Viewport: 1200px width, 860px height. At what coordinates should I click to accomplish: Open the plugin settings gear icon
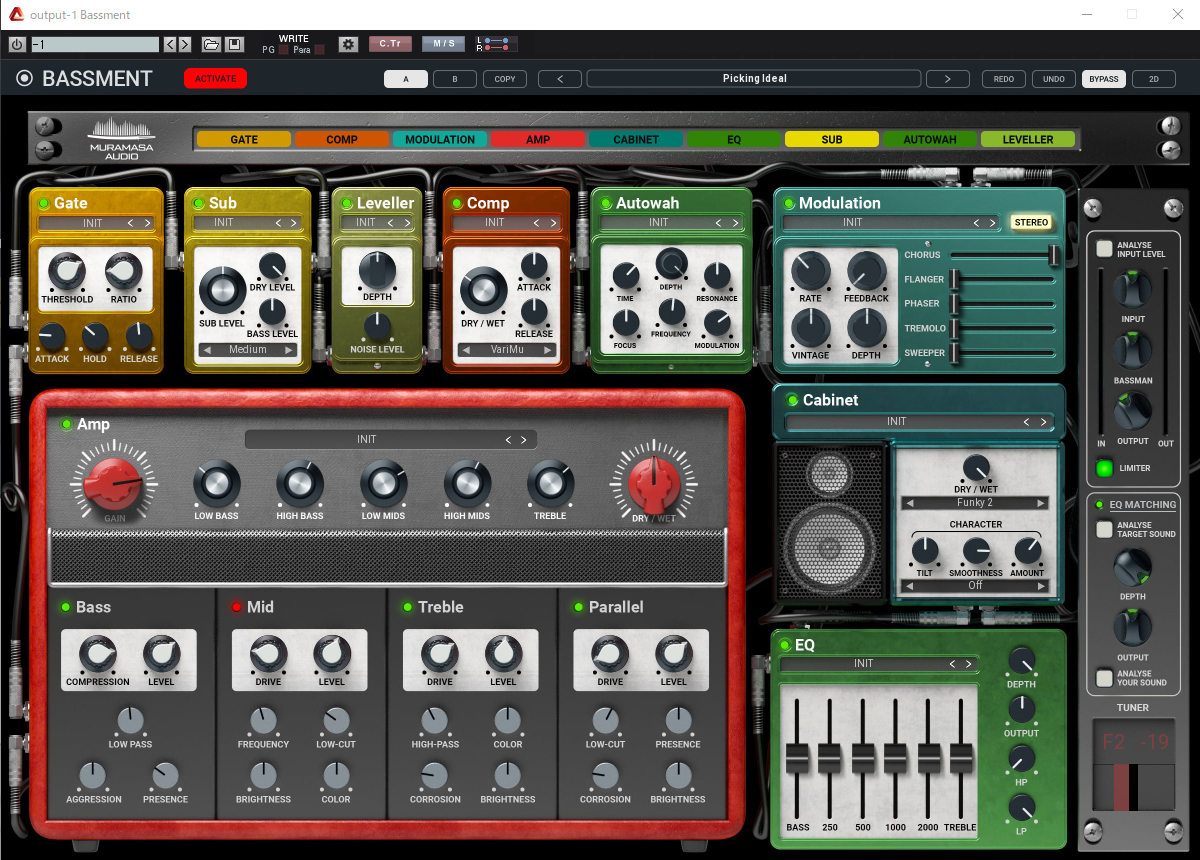pos(348,45)
